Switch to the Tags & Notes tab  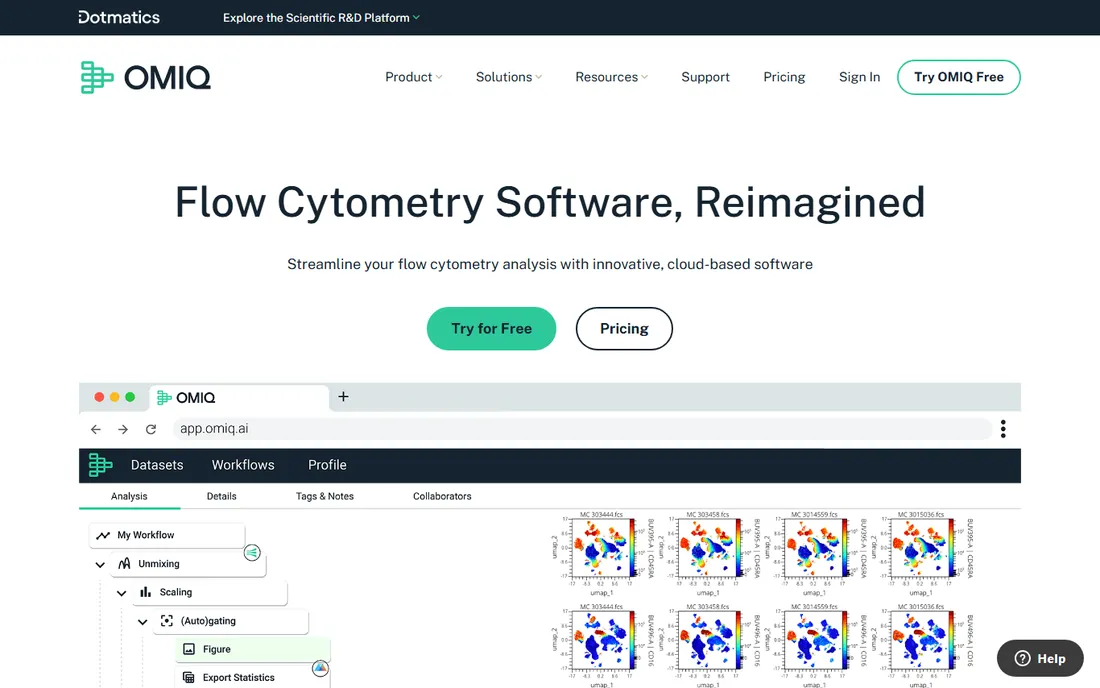pos(325,496)
